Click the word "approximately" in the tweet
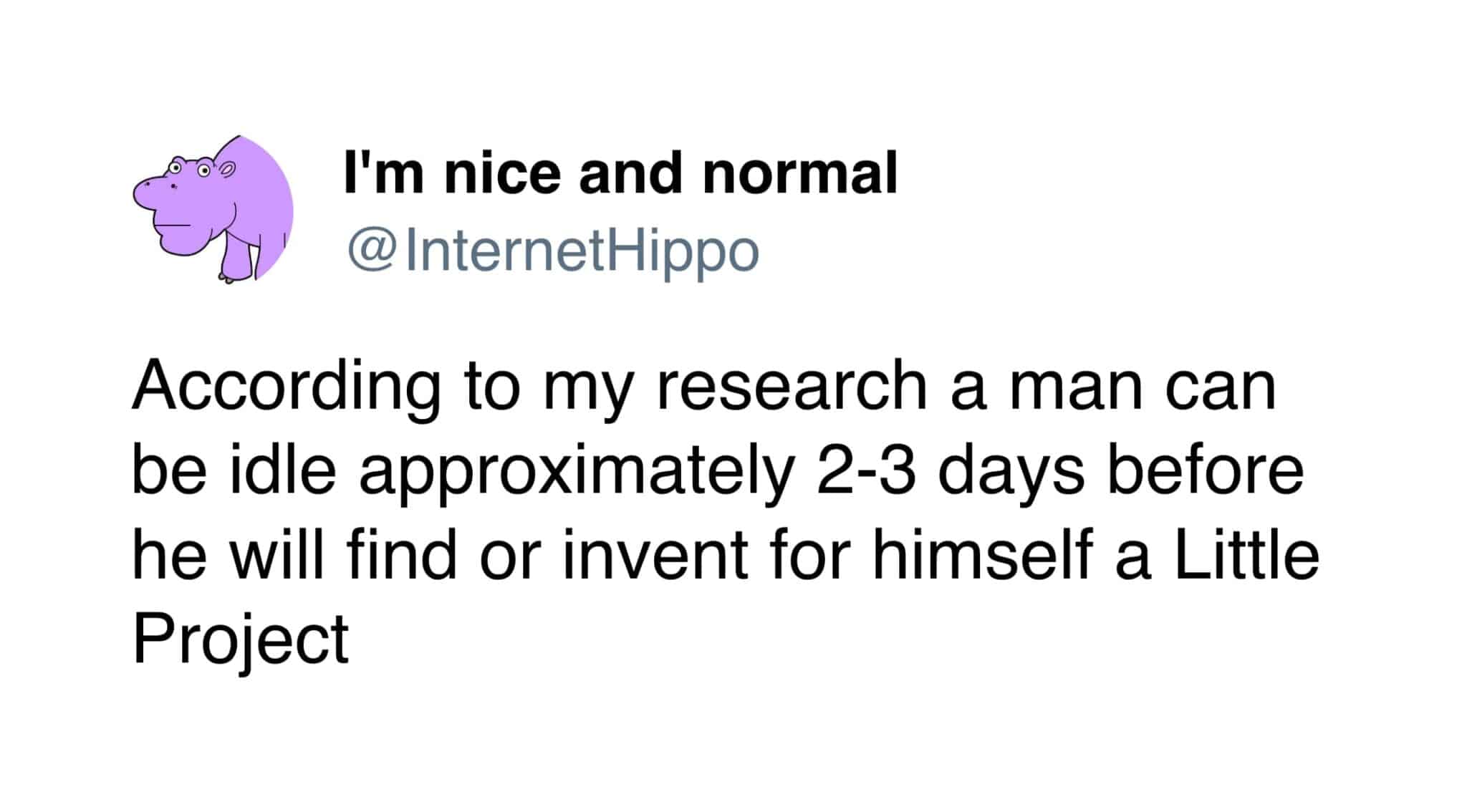Image resolution: width=1467 pixels, height=812 pixels. [x=576, y=478]
